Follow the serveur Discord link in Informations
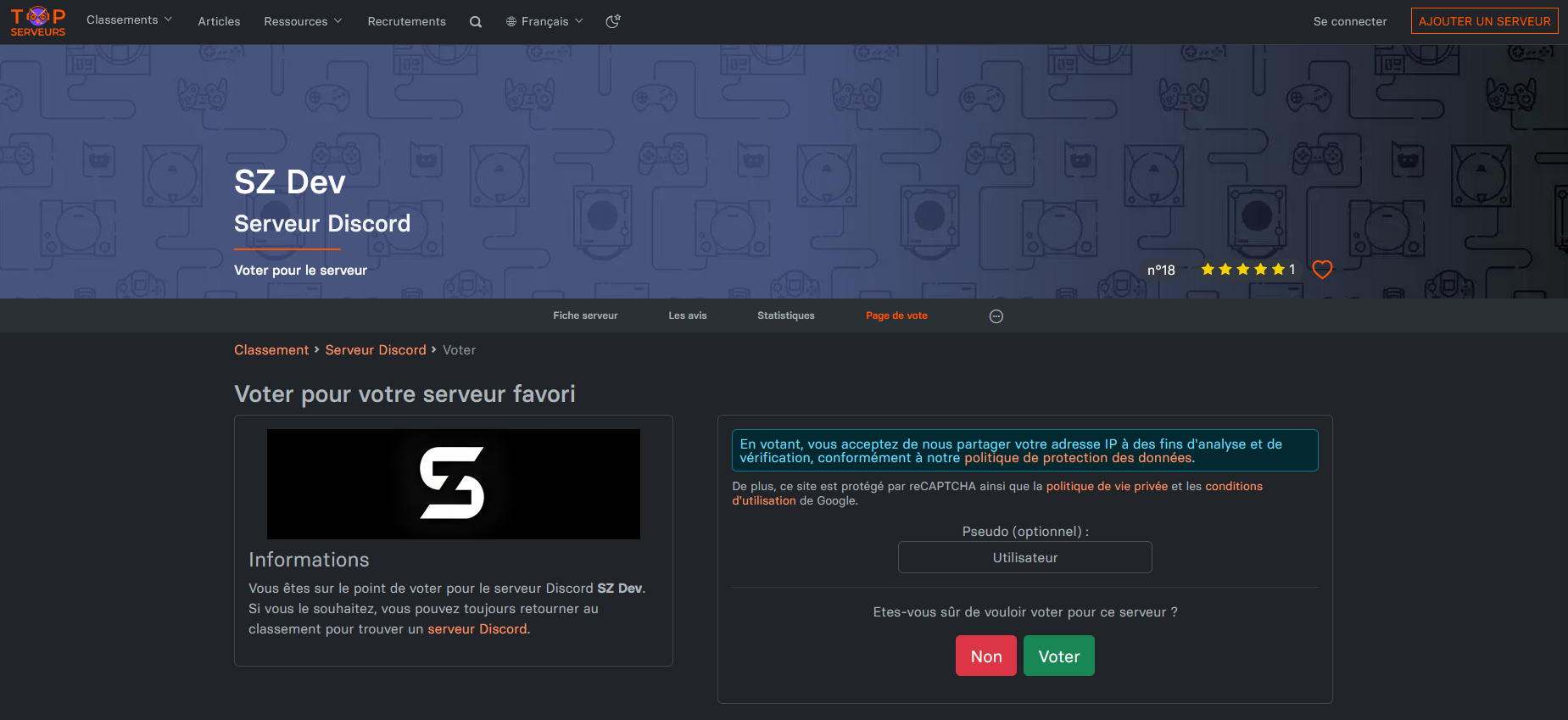 click(477, 629)
